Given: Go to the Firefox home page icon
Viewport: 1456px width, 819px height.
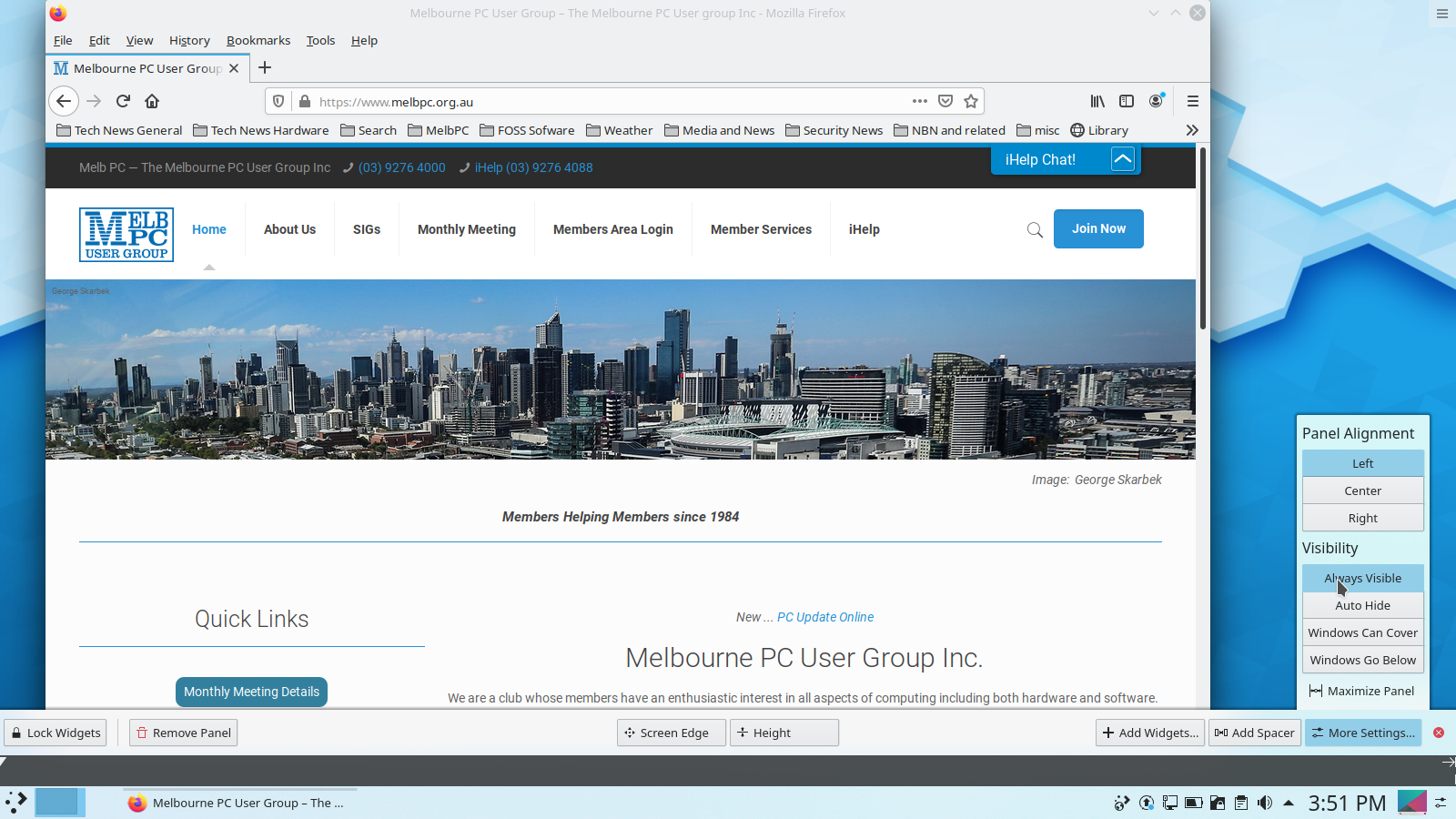Looking at the screenshot, I should coord(152,101).
